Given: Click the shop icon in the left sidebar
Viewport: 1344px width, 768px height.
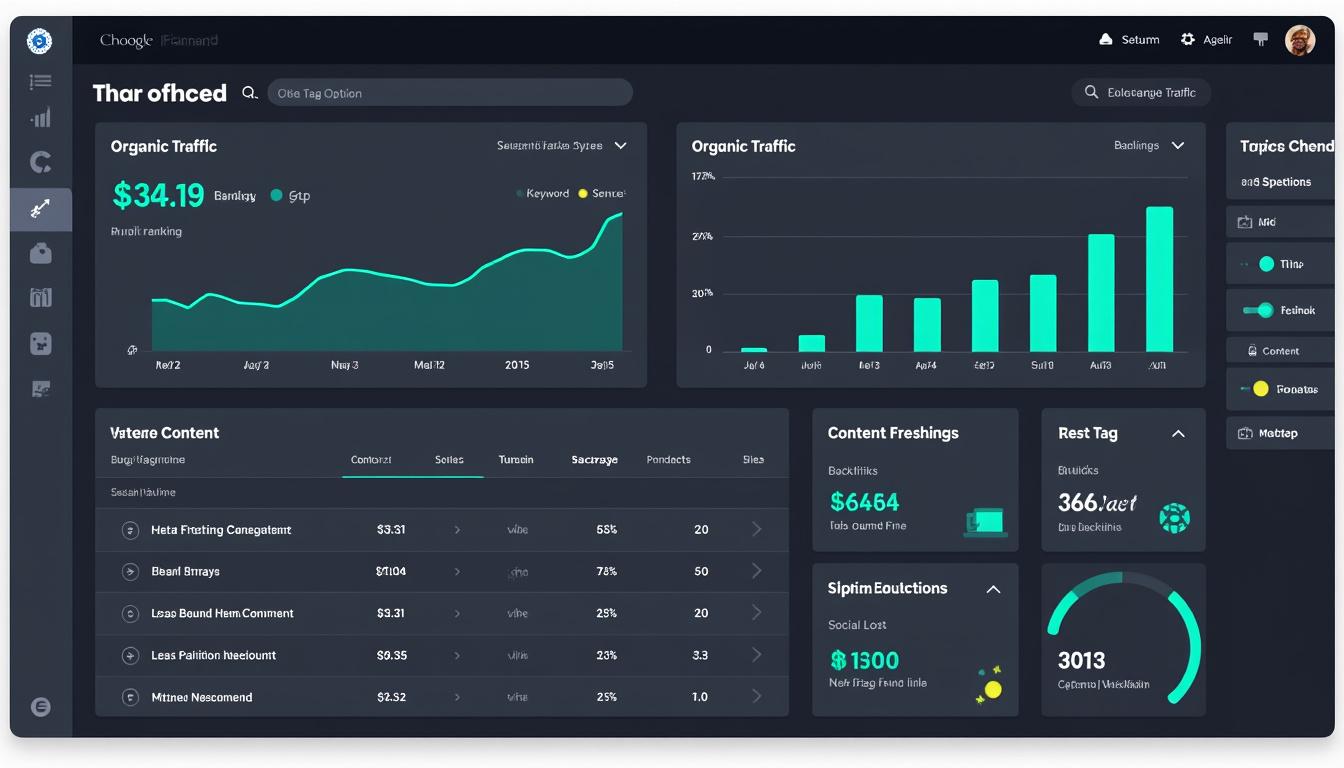Looking at the screenshot, I should click(40, 298).
